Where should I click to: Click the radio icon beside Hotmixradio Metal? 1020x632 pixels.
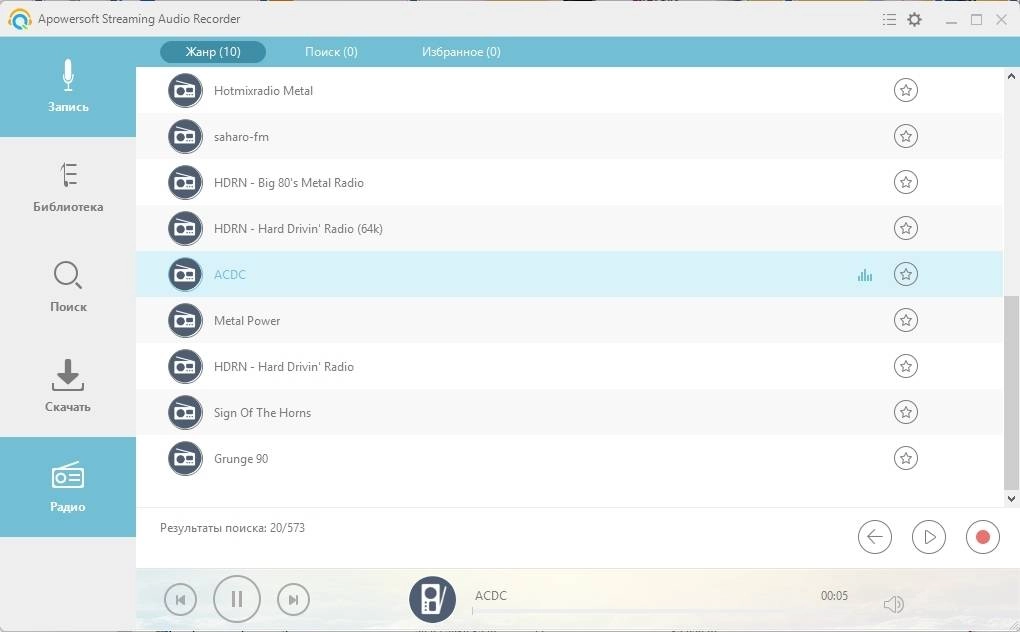[x=185, y=90]
